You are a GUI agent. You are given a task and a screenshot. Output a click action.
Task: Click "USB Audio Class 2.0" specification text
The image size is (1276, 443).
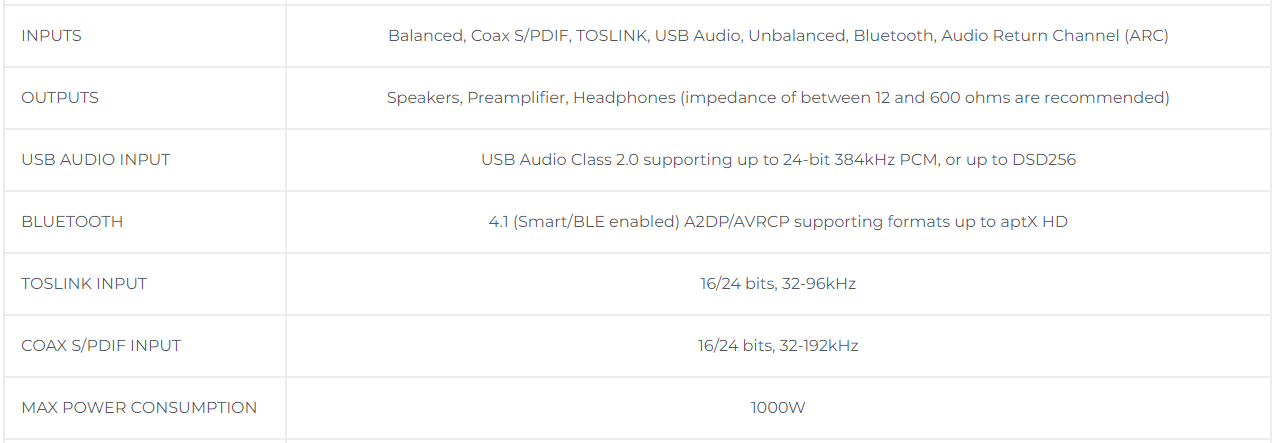[x=560, y=160]
